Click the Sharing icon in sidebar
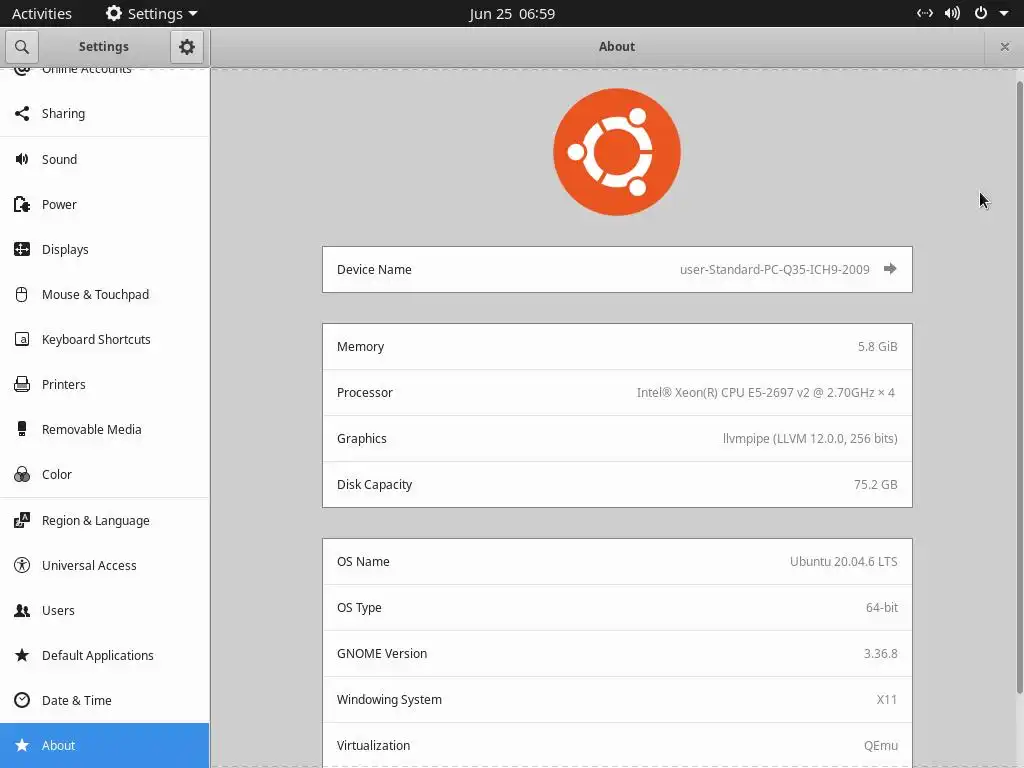This screenshot has height=768, width=1024. click(x=22, y=114)
